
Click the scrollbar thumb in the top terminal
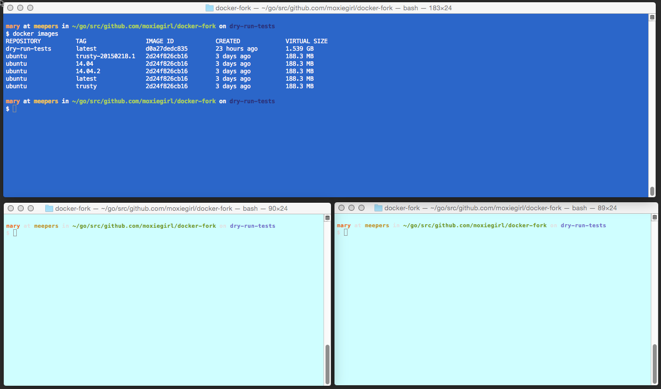(652, 191)
